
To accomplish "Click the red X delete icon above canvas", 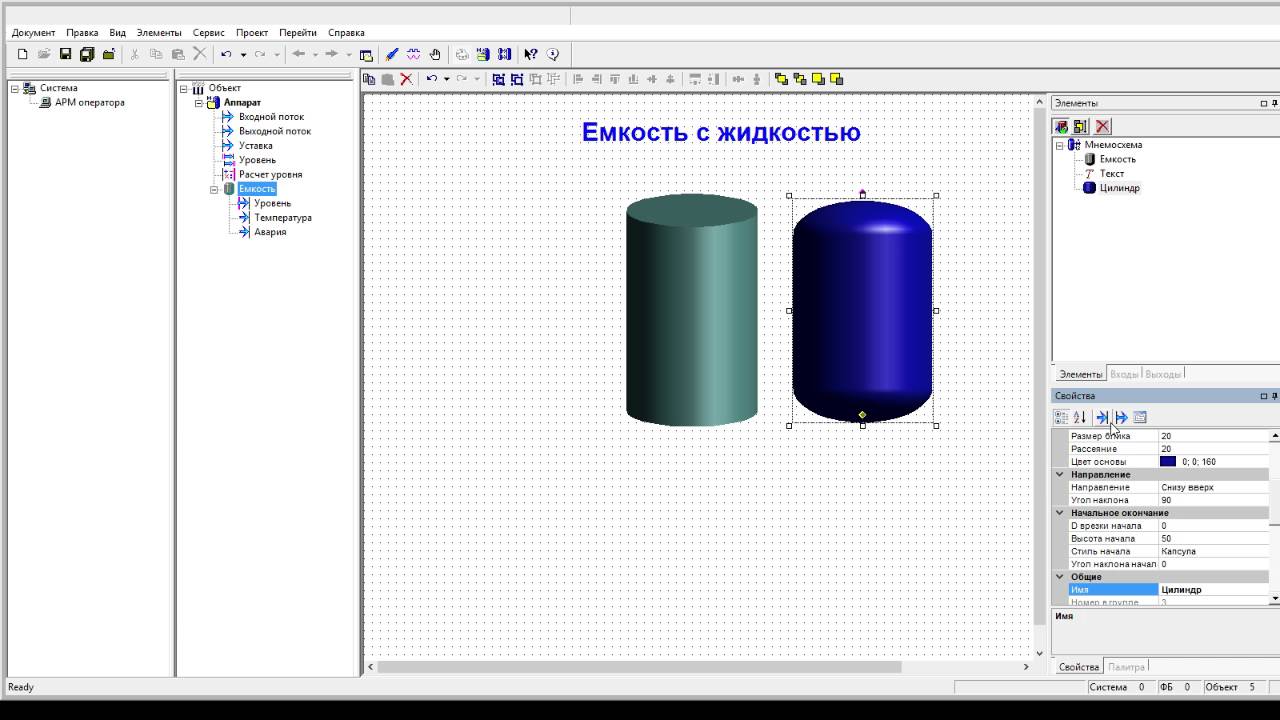I will tap(406, 79).
